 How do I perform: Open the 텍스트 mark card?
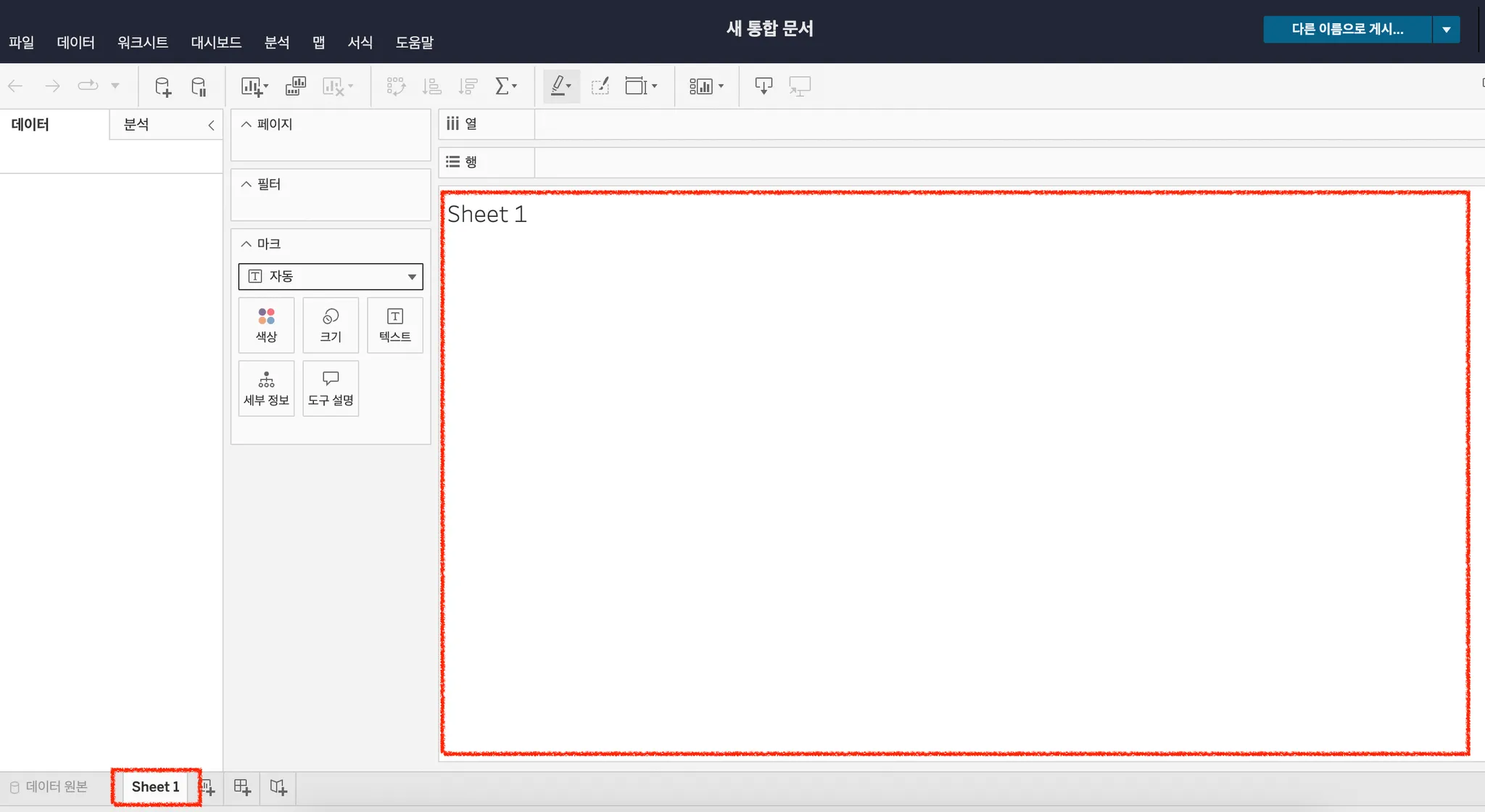tap(394, 325)
